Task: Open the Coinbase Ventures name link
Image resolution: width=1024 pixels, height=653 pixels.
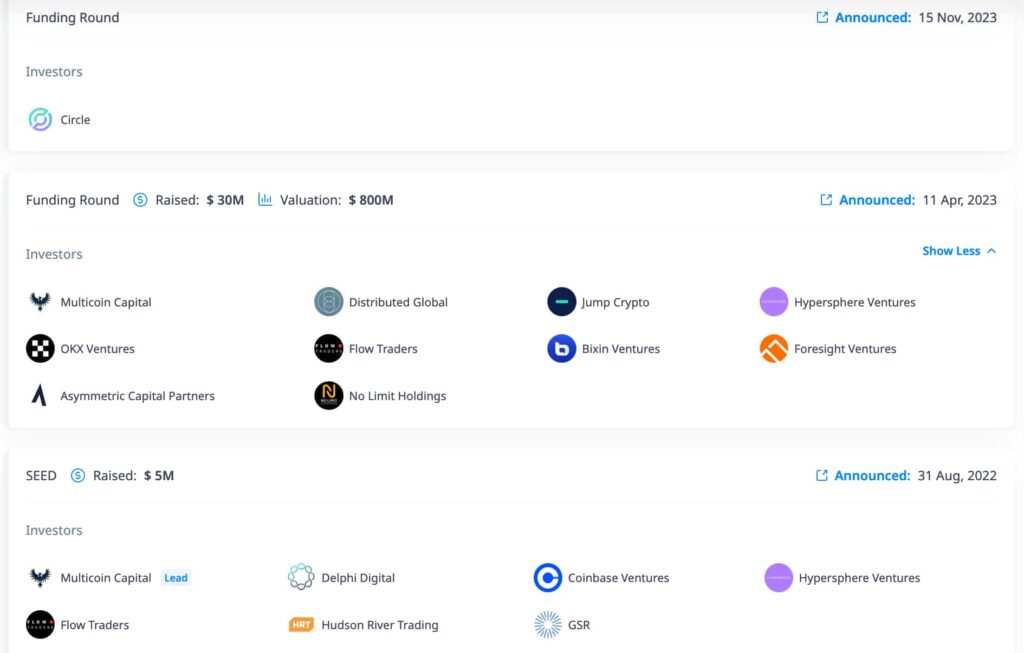Action: tap(618, 578)
